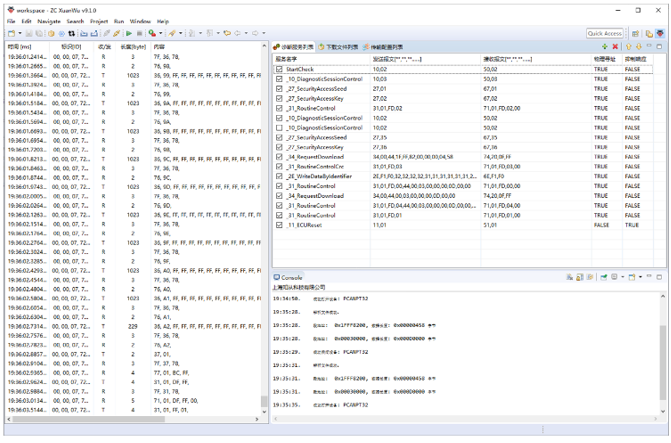This screenshot has height=443, width=671.
Task: Open the dropdown next to External Tools icon
Action: [161, 33]
